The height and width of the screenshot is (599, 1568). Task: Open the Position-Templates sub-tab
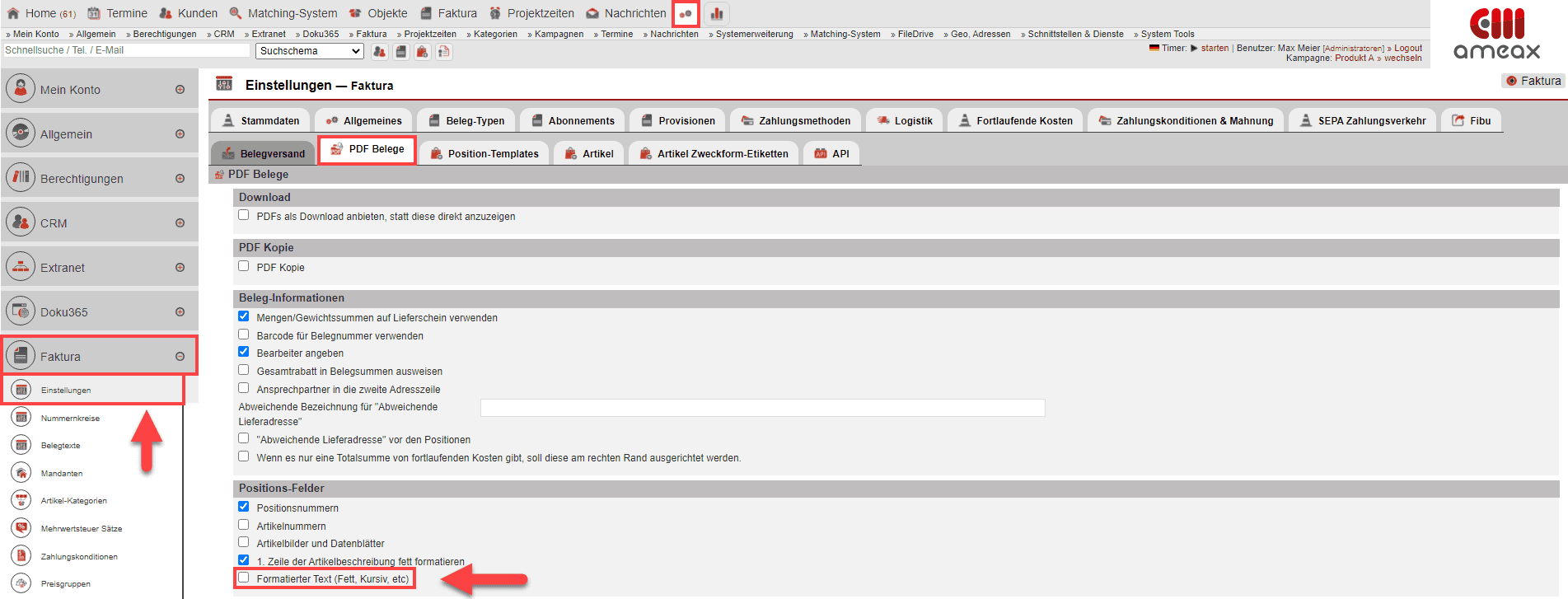(484, 154)
